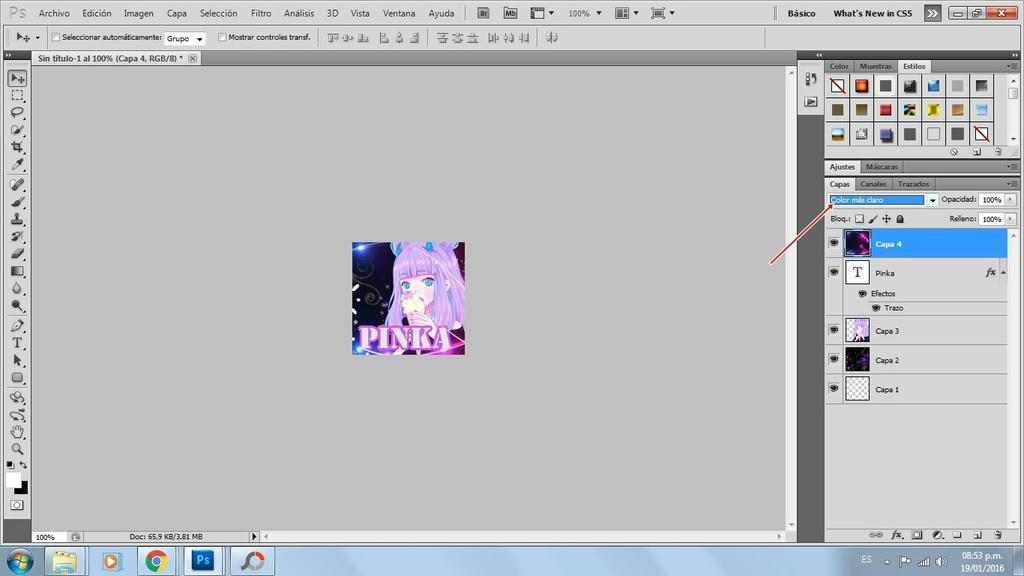
Task: Select the Brush tool
Action: point(17,202)
